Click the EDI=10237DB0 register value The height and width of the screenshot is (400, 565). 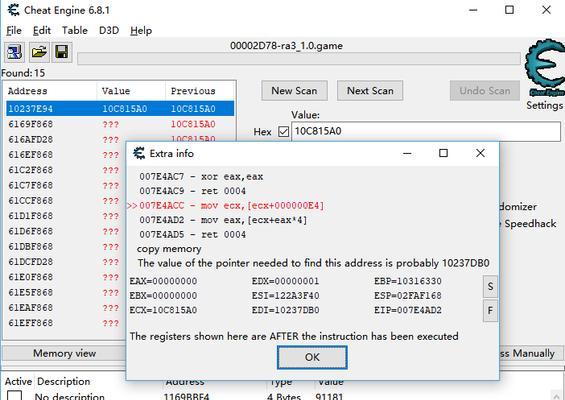285,310
